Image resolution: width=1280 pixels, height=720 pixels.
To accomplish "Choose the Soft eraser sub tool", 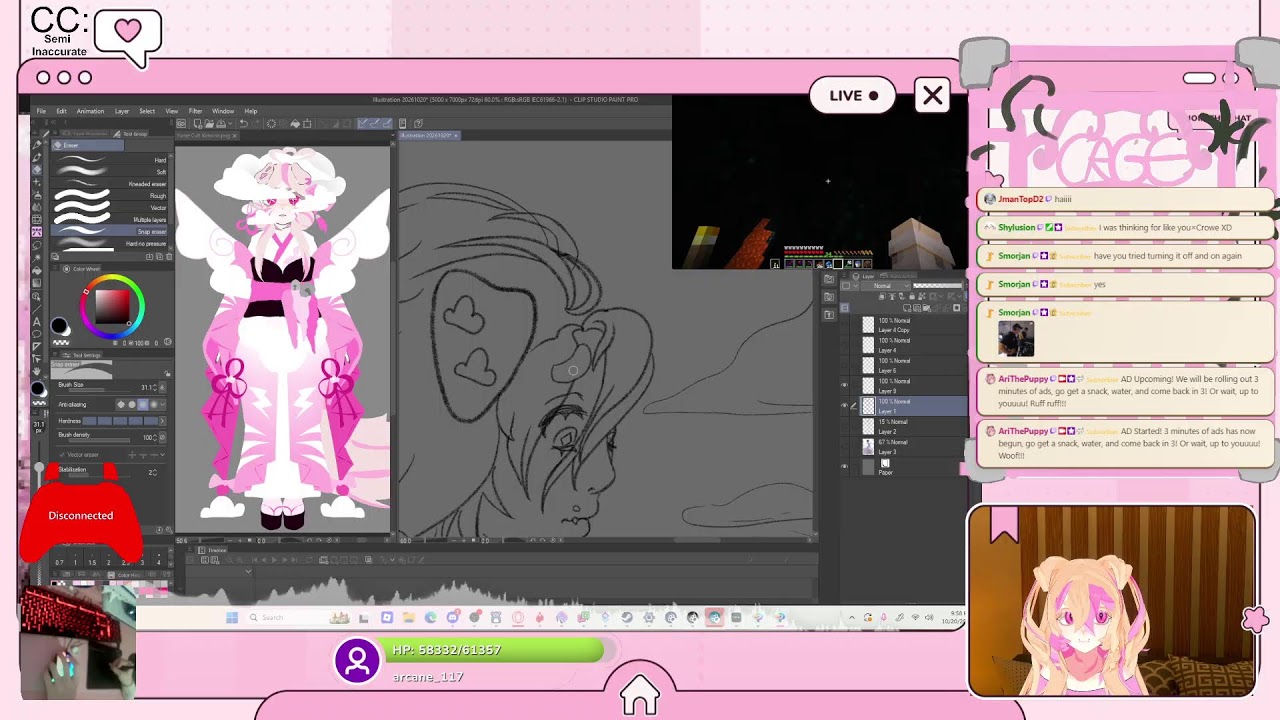I will coord(110,172).
